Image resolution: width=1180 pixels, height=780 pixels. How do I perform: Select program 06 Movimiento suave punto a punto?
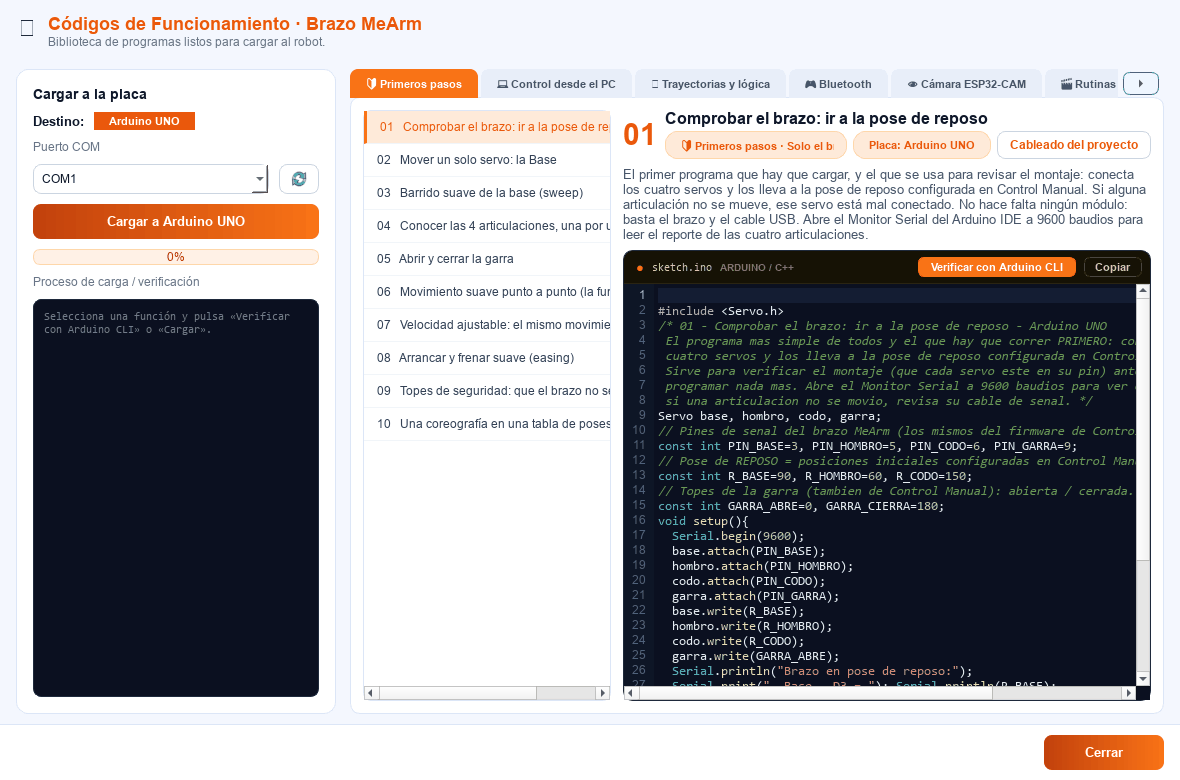(x=487, y=292)
